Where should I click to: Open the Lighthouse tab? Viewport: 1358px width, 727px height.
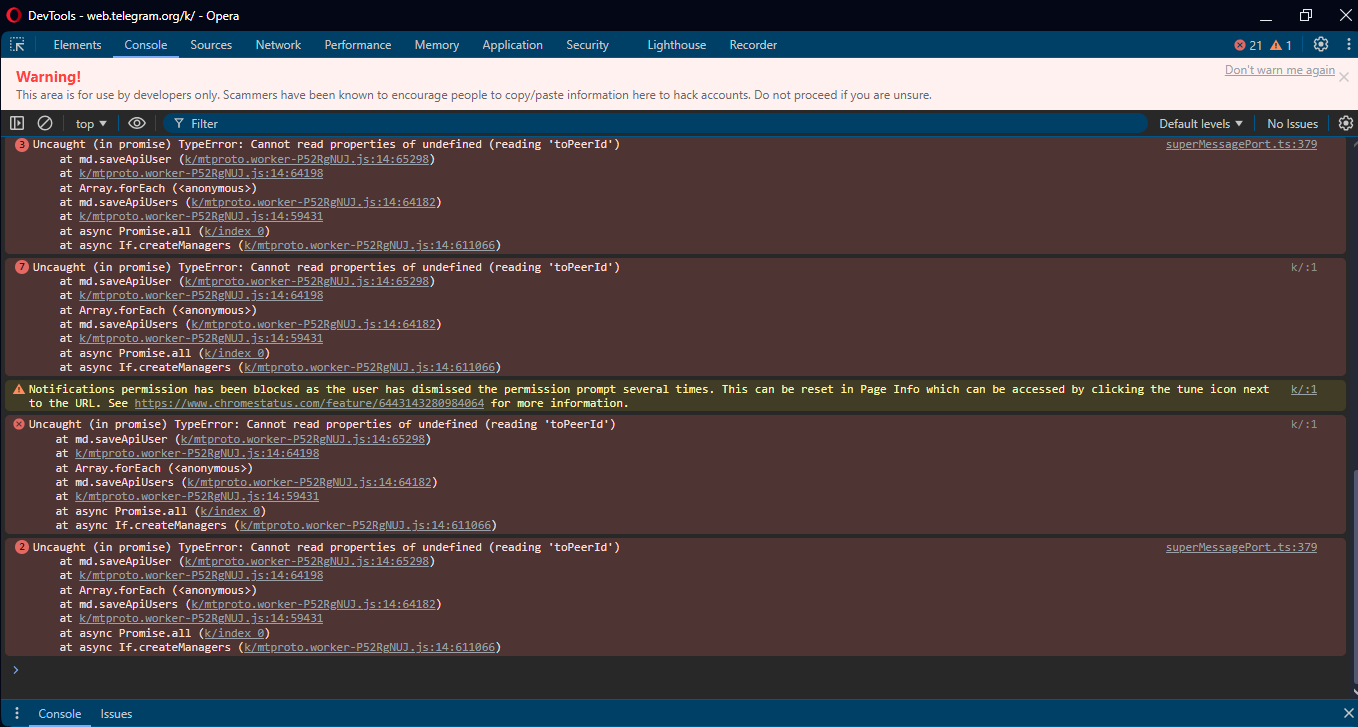tap(676, 45)
